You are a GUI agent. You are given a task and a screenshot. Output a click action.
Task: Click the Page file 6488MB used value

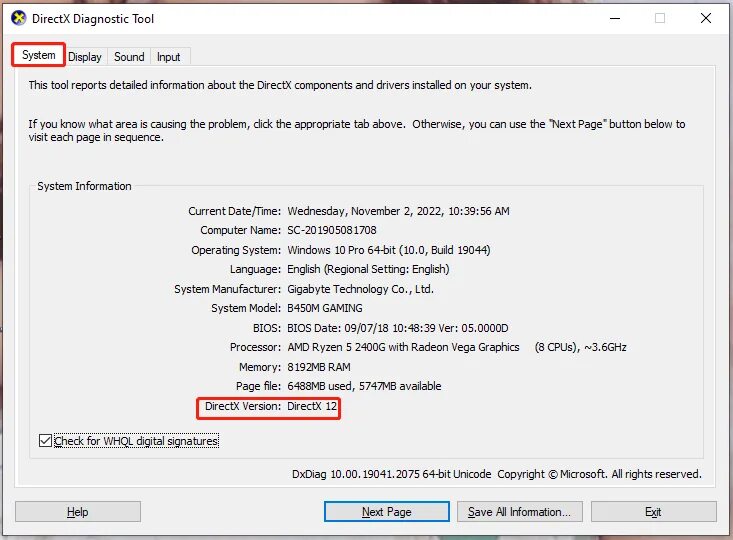(x=364, y=386)
